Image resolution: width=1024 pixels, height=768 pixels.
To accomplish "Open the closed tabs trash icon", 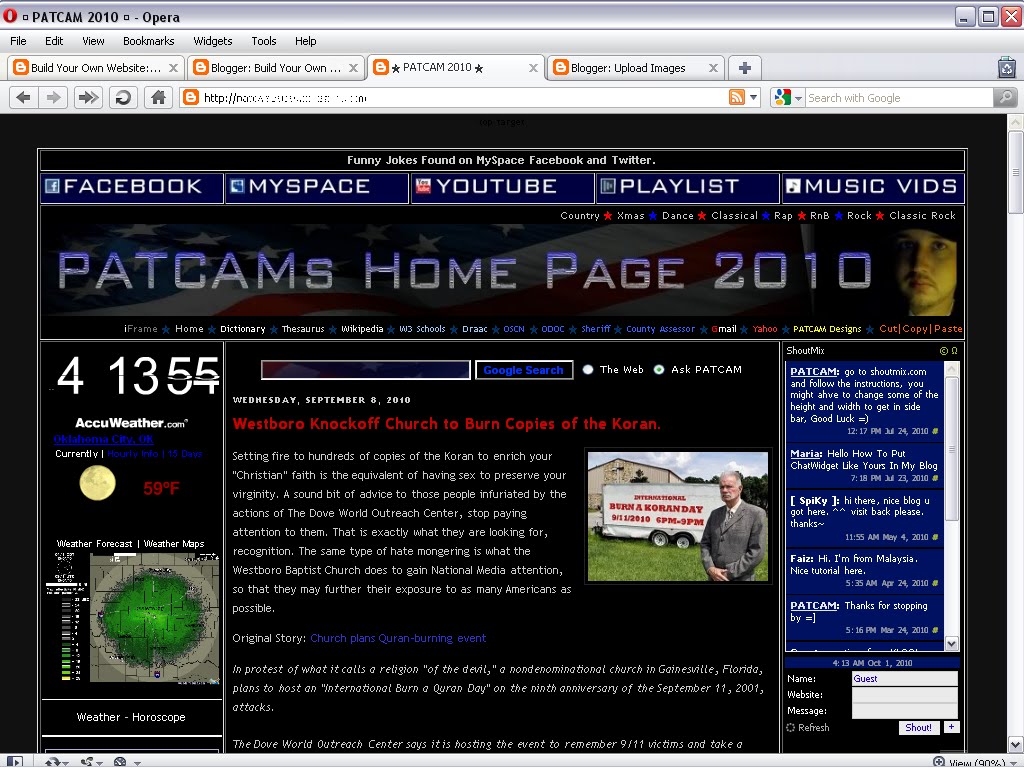I will [x=1007, y=68].
